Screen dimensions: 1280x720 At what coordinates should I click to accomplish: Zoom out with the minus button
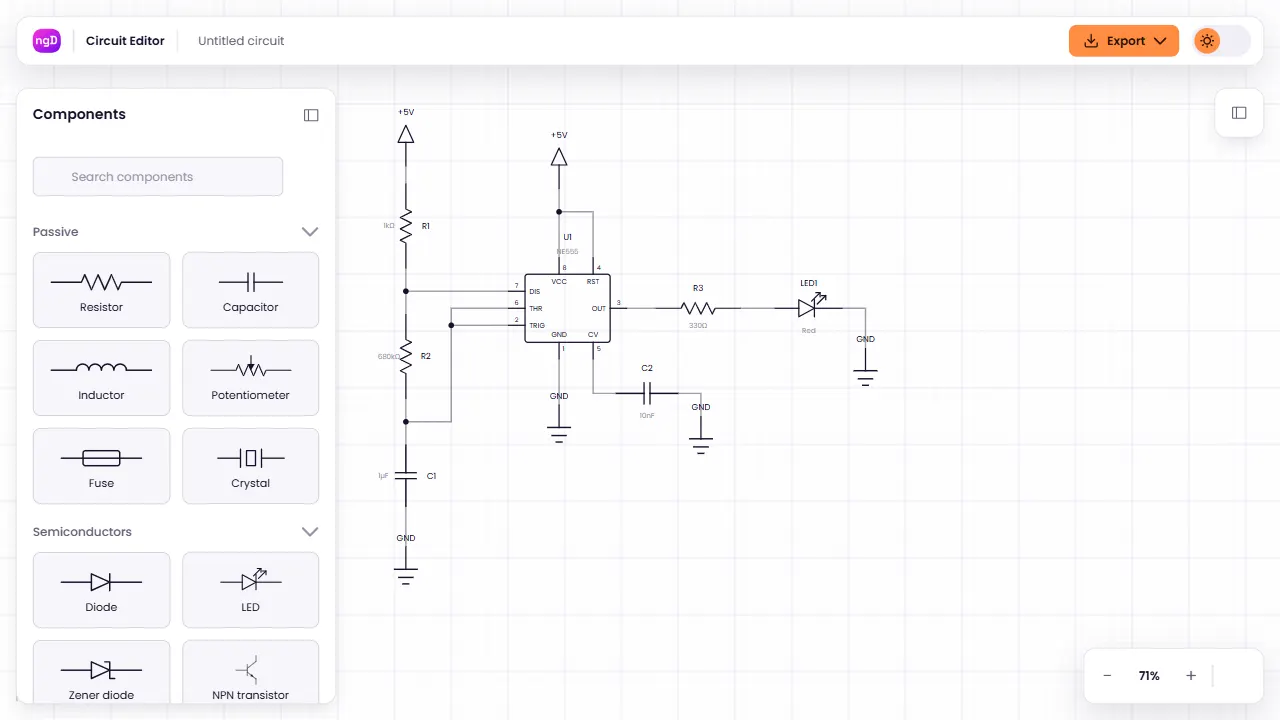pos(1107,676)
